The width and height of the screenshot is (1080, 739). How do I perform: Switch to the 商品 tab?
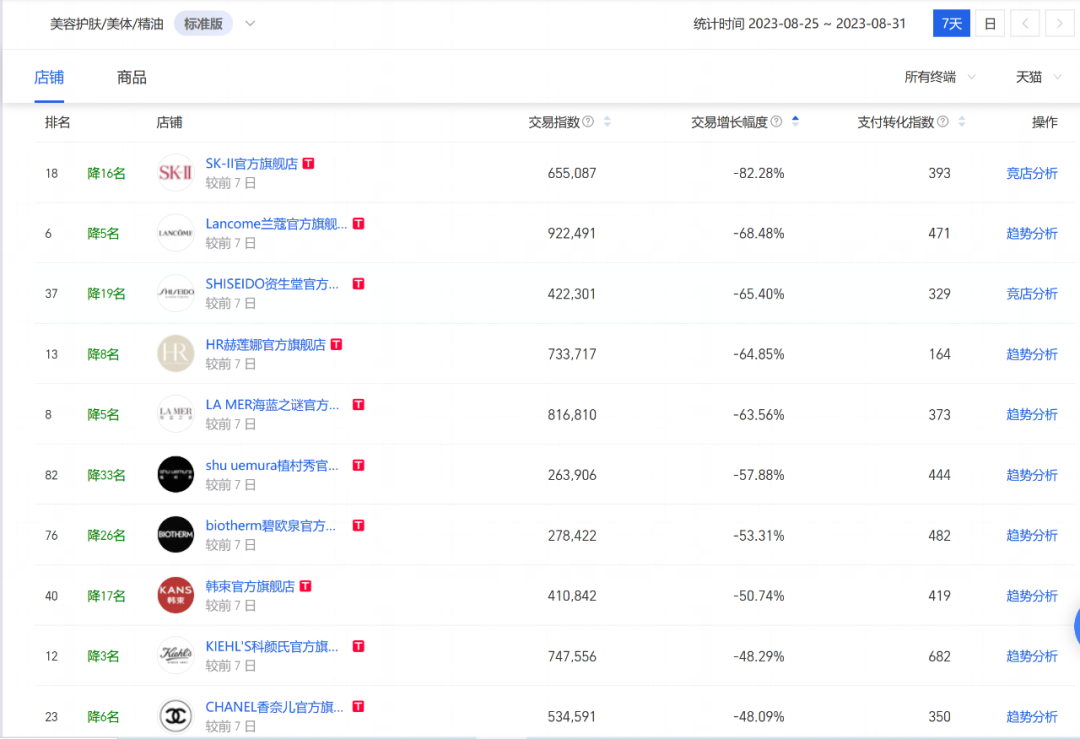click(x=132, y=77)
